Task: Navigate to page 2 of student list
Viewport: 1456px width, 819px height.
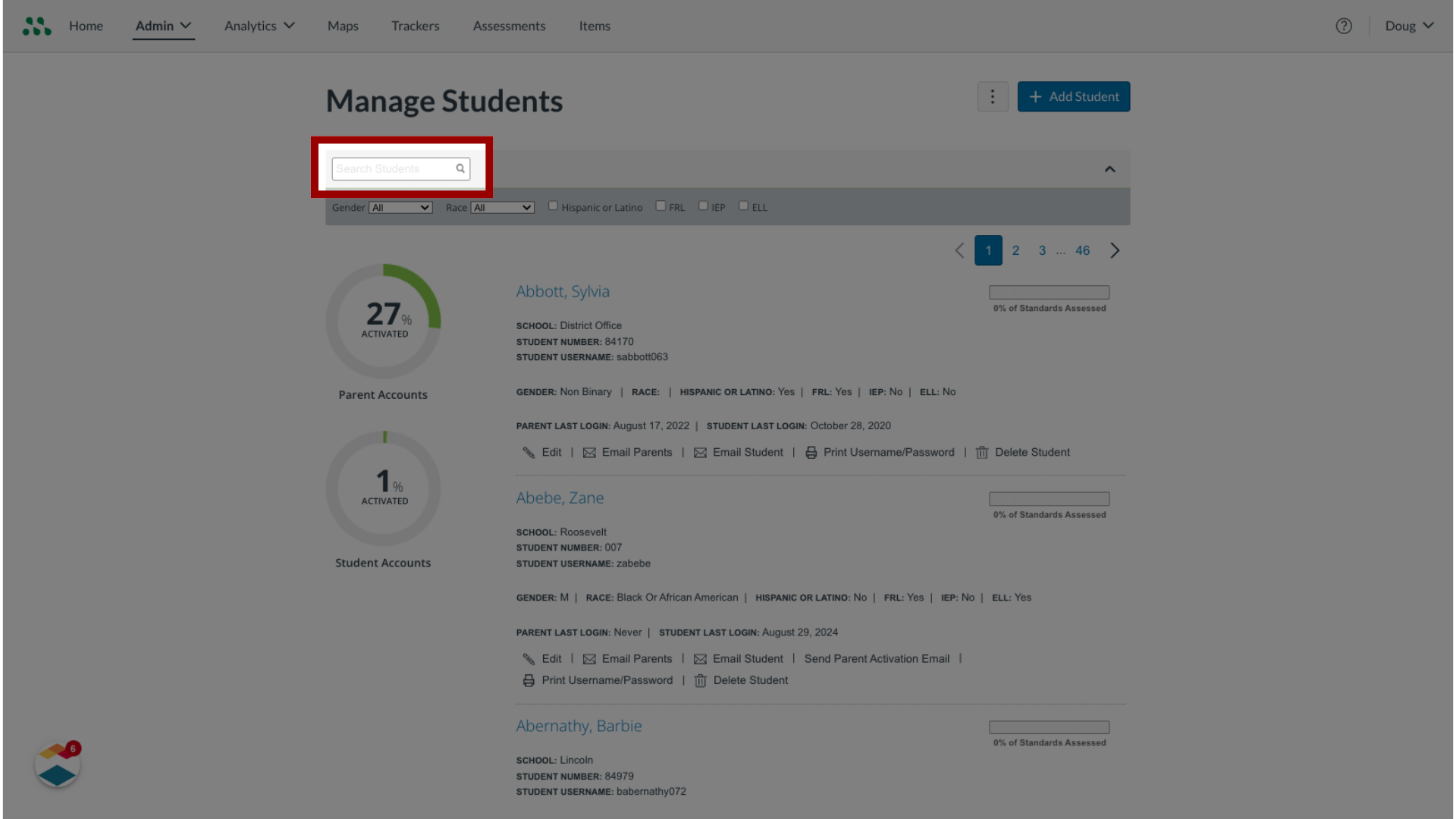Action: click(x=1016, y=250)
